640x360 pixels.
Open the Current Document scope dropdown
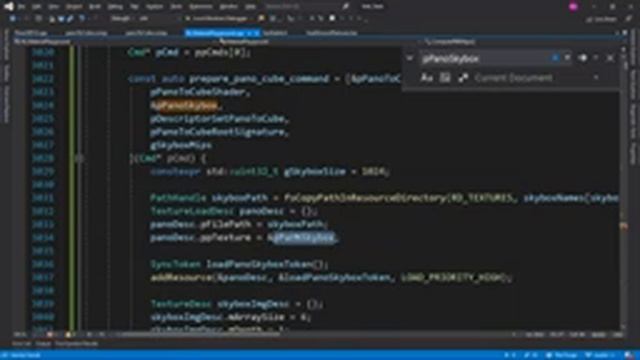point(538,78)
